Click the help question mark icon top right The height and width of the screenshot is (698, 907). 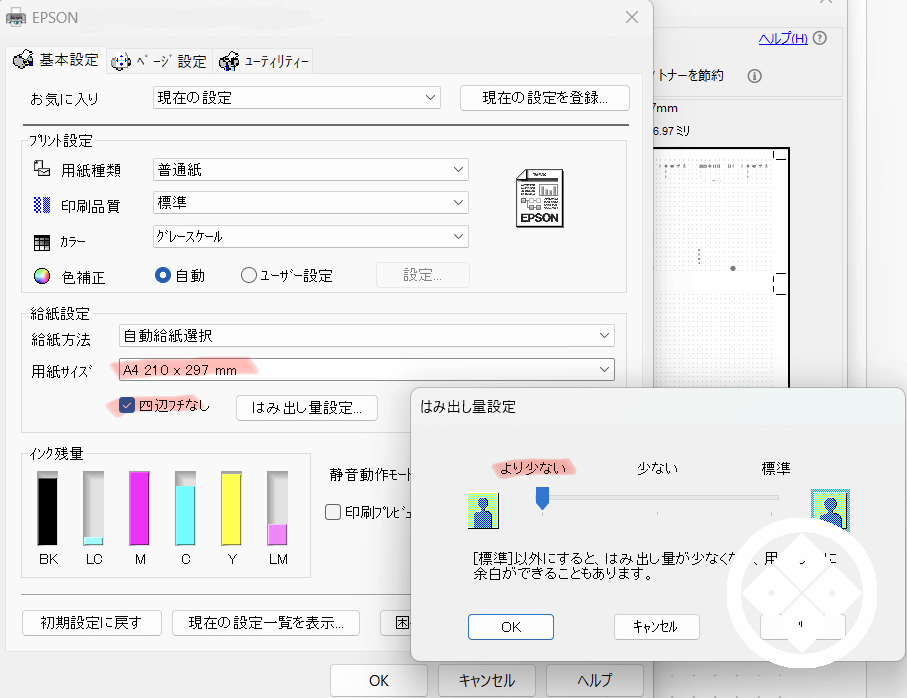point(818,38)
